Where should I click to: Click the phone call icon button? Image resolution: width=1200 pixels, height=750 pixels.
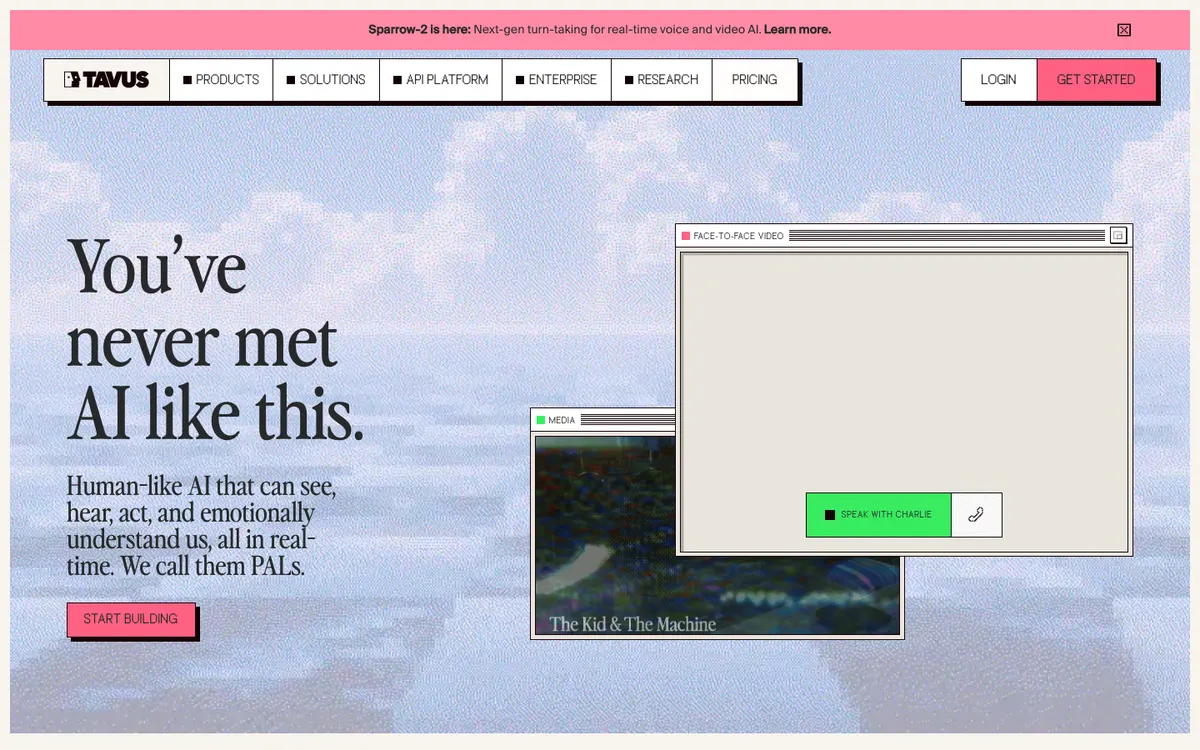pos(976,515)
